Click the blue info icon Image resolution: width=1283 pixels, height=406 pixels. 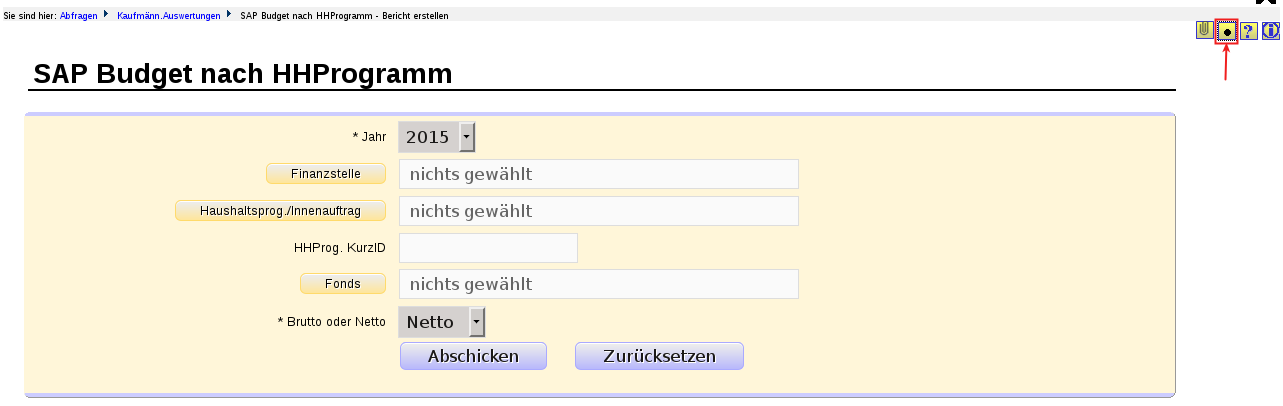pos(1271,31)
